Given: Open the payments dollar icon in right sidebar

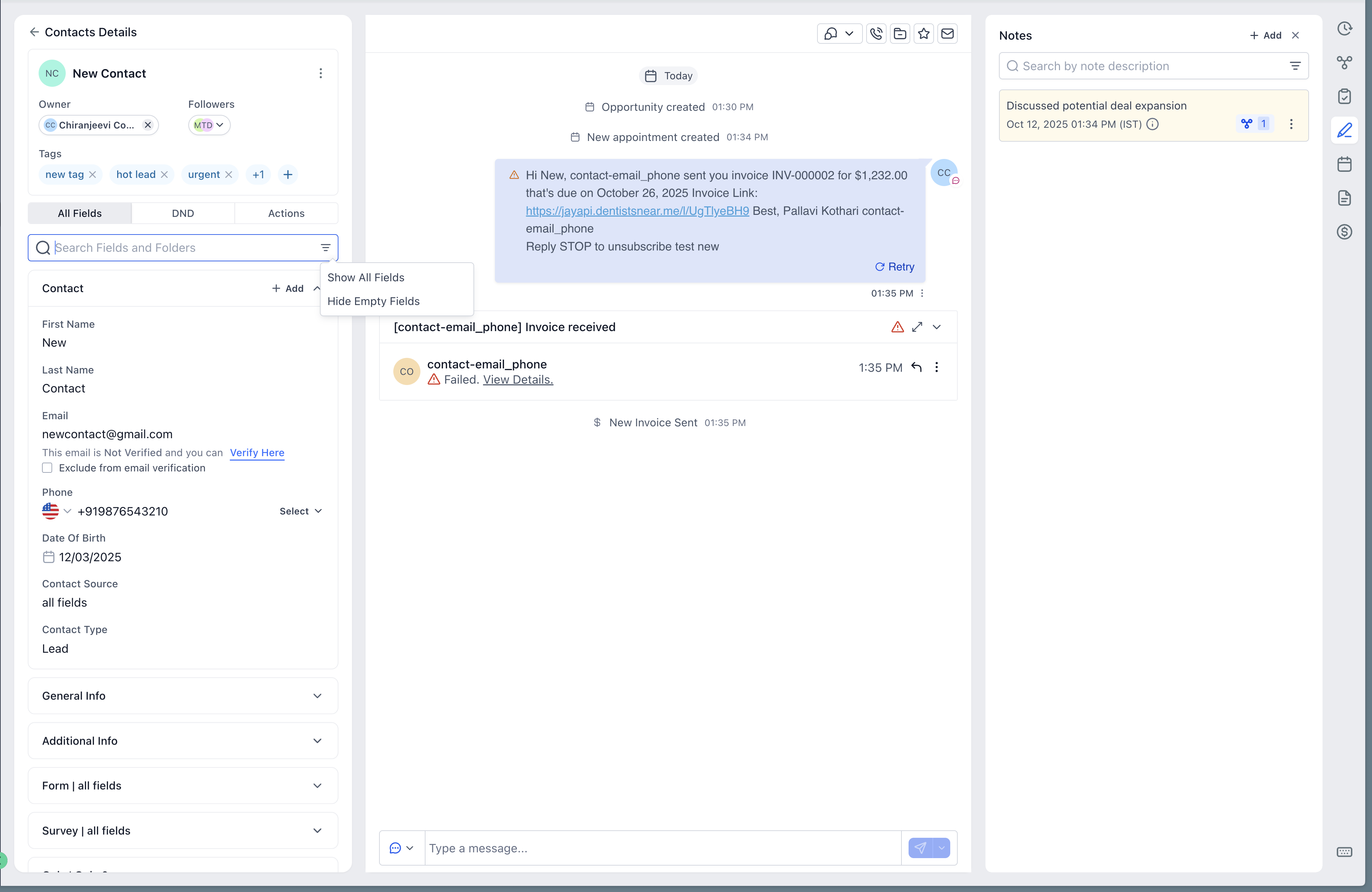Looking at the screenshot, I should point(1344,232).
